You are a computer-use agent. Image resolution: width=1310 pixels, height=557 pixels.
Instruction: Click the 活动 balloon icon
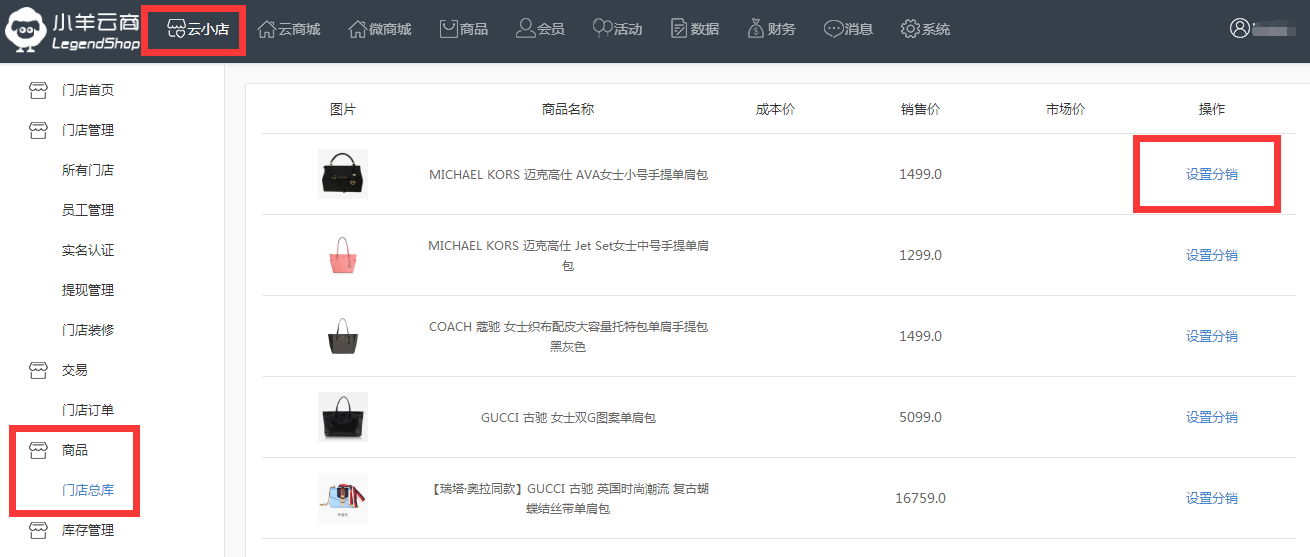coord(602,29)
